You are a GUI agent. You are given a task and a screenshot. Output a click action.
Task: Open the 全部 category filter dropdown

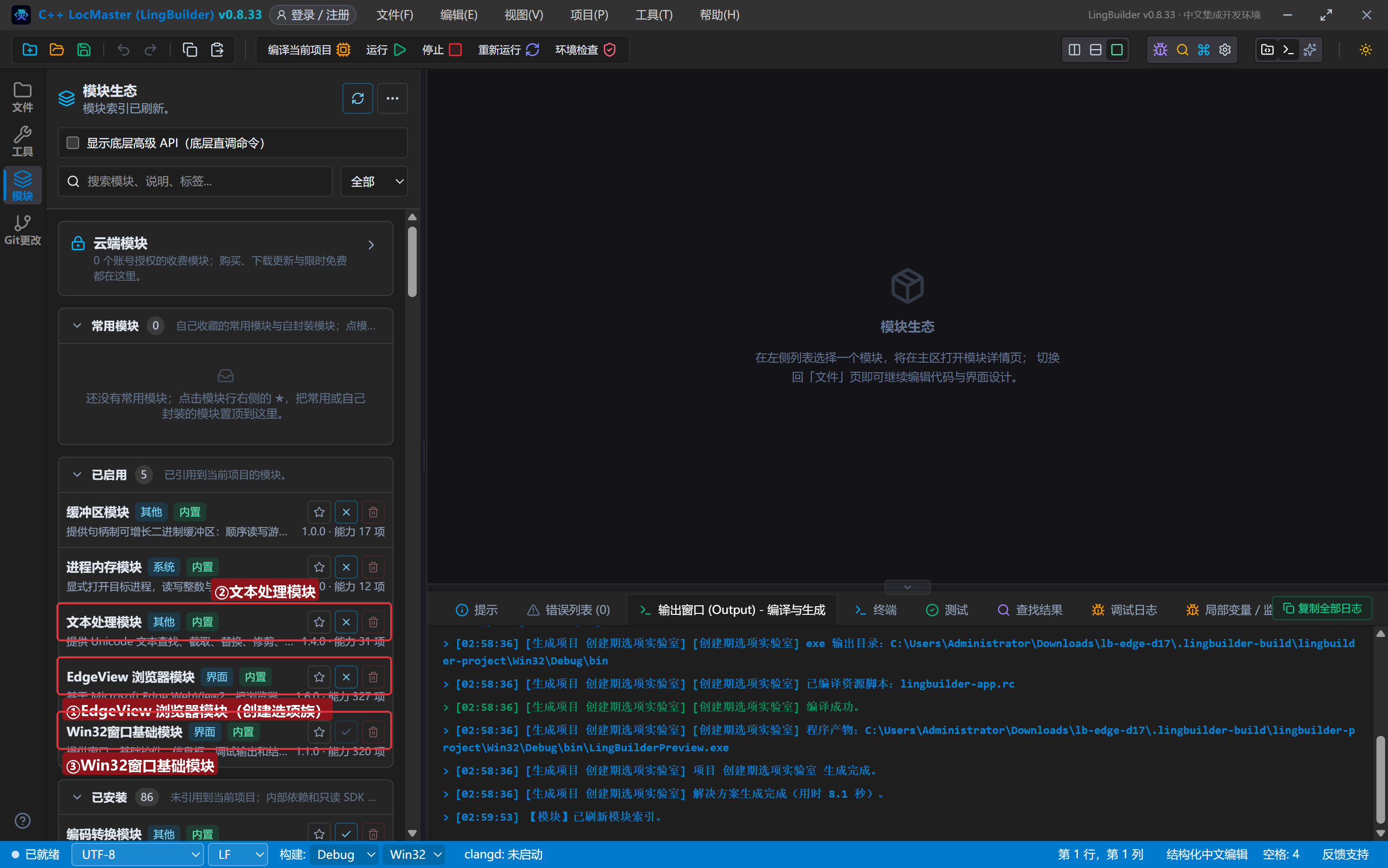374,181
